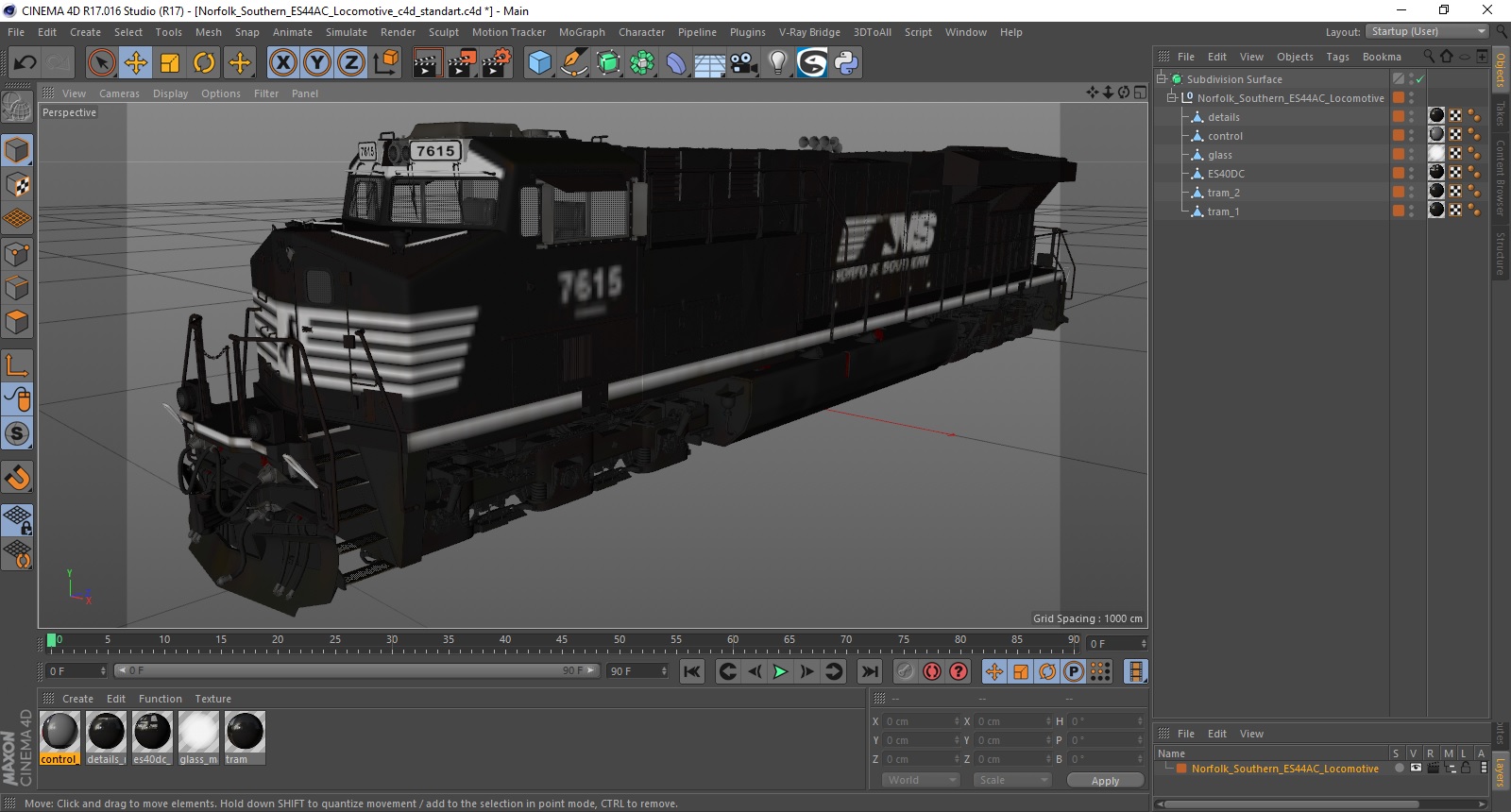Open the File menu
The width and height of the screenshot is (1511, 812).
[16, 32]
